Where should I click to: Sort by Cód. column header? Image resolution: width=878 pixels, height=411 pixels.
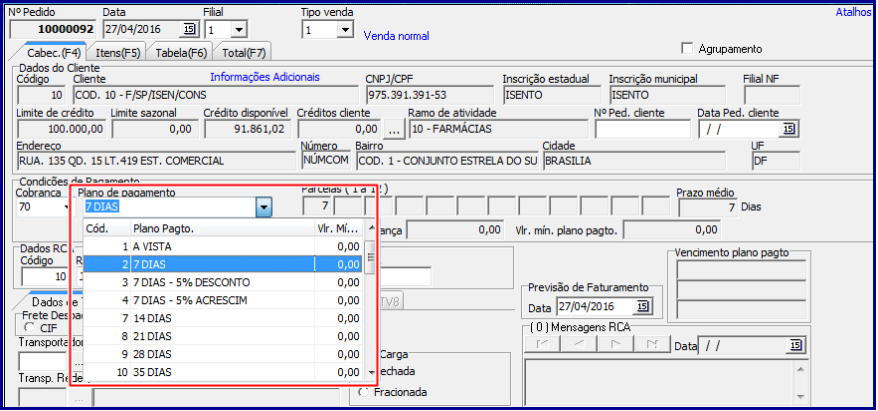(107, 228)
